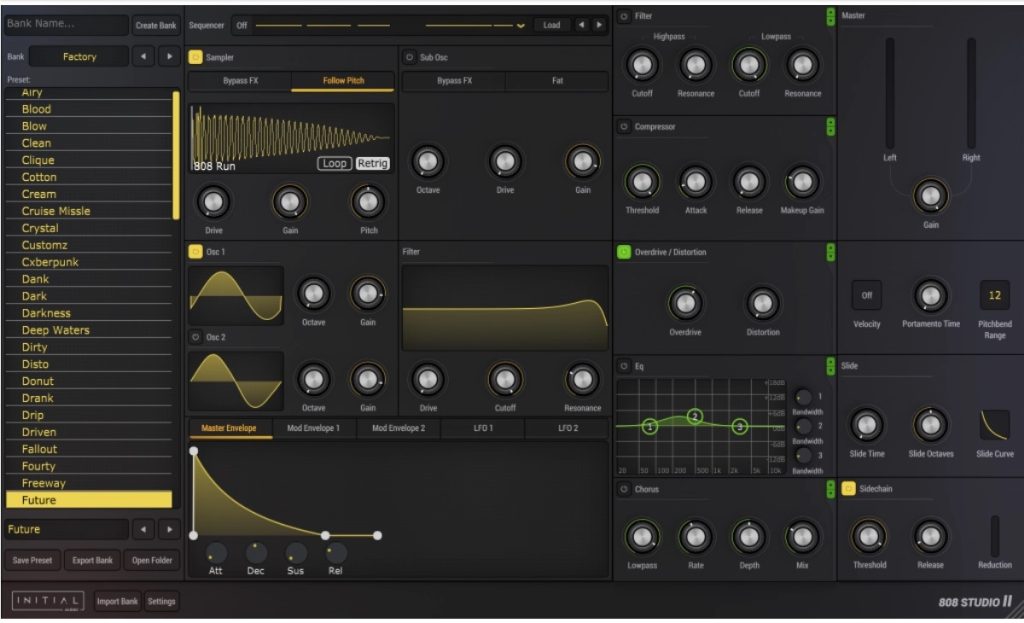Open the Mod Envelope 1 tab

click(313, 428)
